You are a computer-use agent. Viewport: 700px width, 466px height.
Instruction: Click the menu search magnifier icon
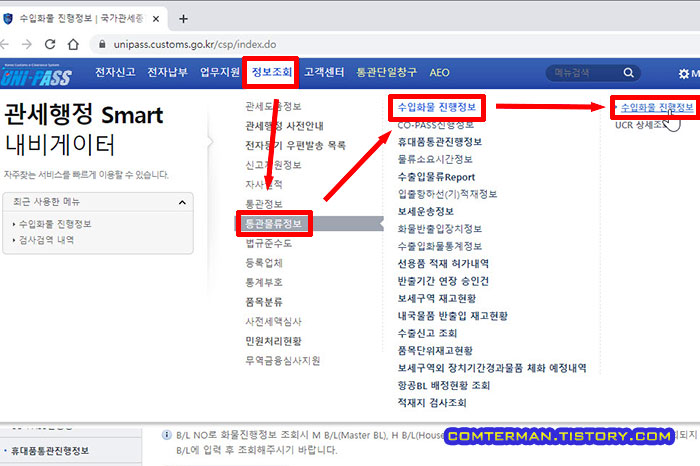click(629, 73)
